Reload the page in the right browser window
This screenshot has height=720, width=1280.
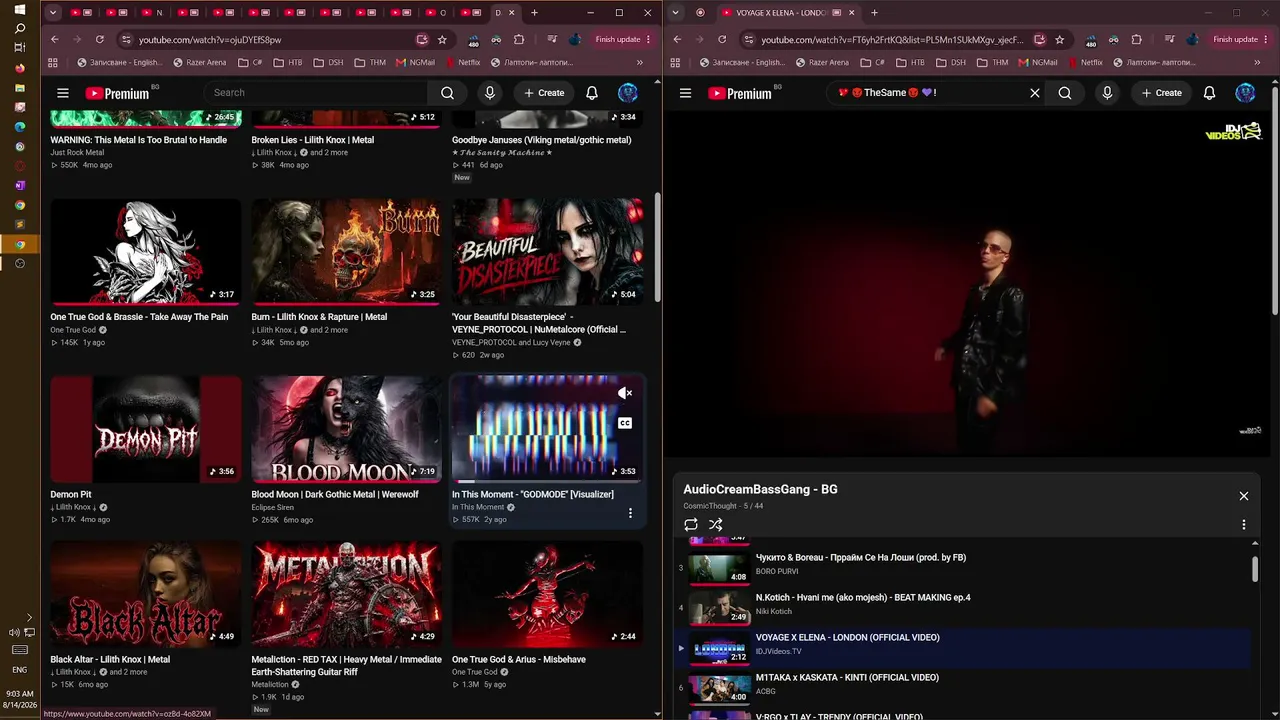click(722, 39)
